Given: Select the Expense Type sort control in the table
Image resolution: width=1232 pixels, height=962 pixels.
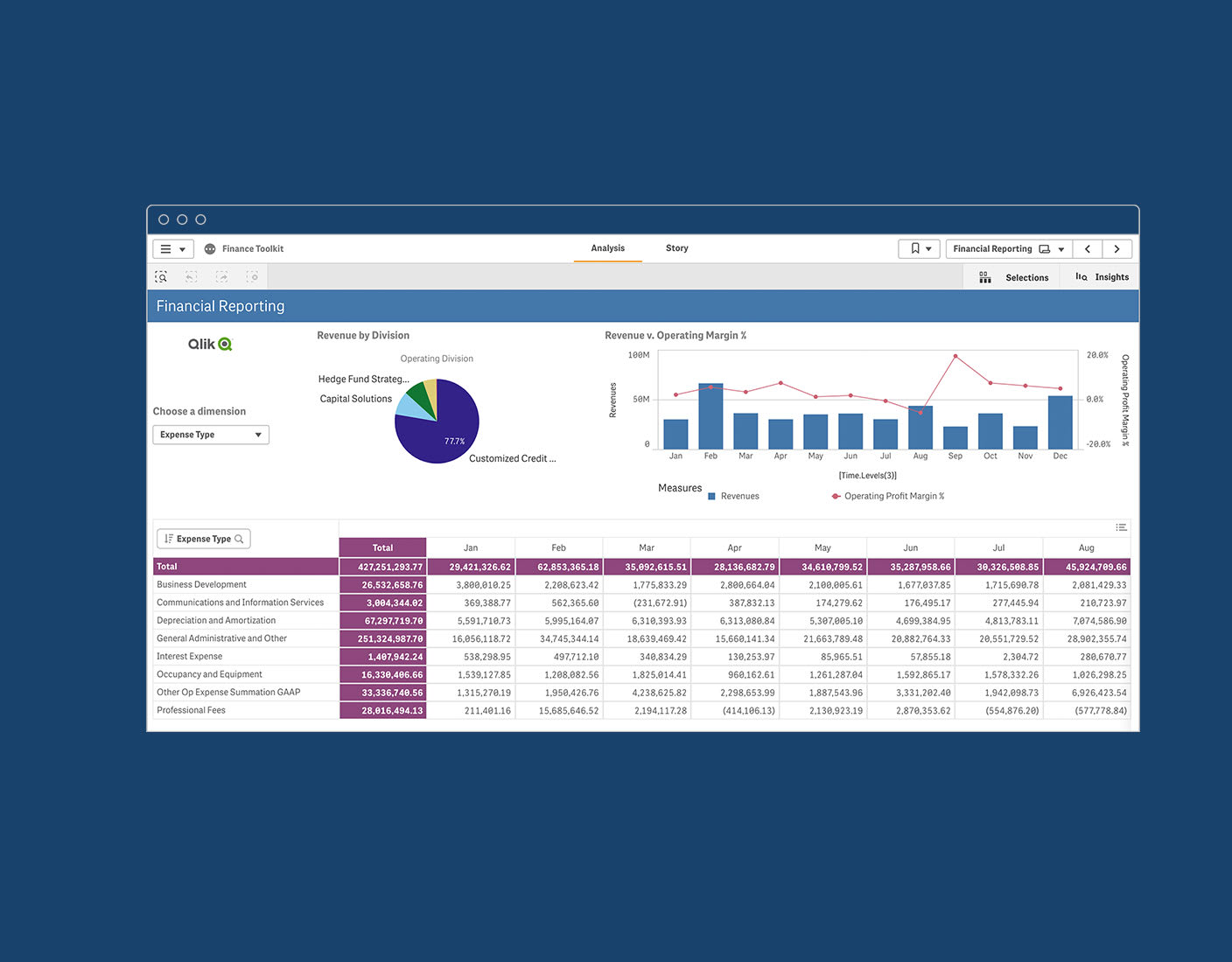Looking at the screenshot, I should coord(203,538).
